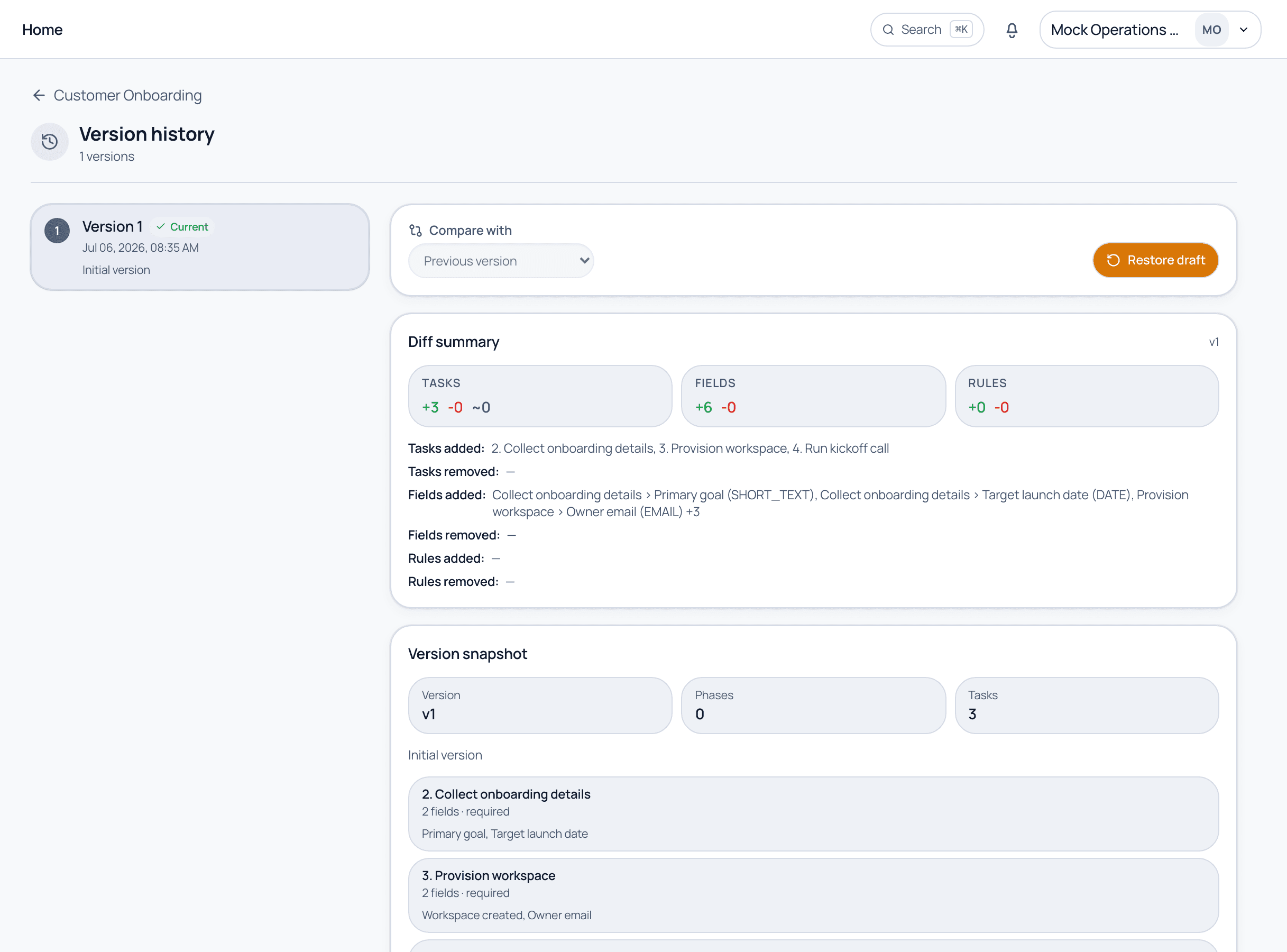
Task: Click the search magnifier icon
Action: tap(888, 30)
